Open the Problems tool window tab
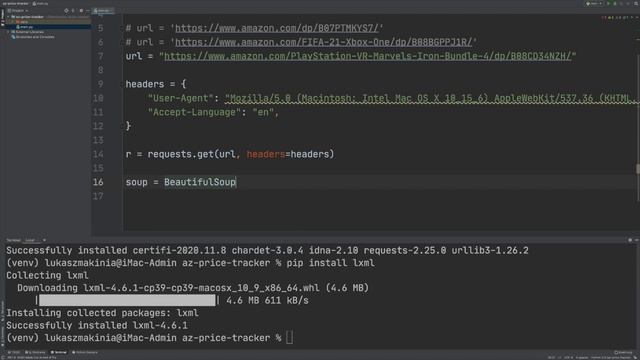The width and height of the screenshot is (640, 360). coord(35,352)
